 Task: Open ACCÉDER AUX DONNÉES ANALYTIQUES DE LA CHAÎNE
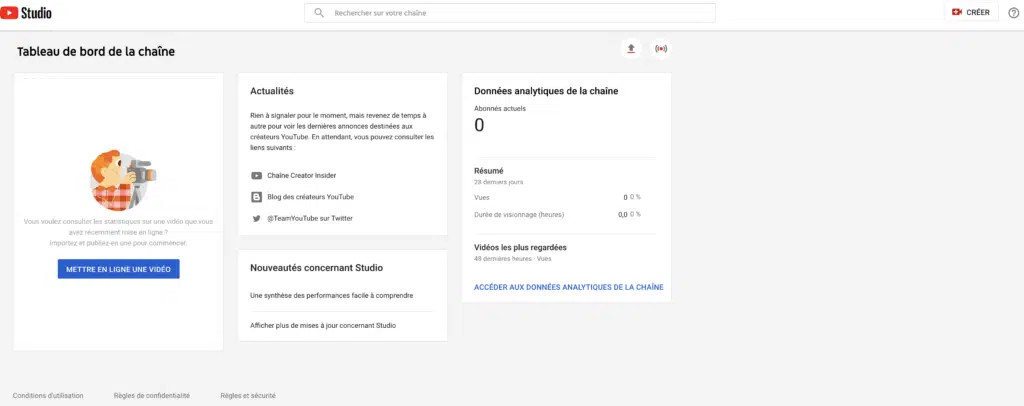coord(568,287)
